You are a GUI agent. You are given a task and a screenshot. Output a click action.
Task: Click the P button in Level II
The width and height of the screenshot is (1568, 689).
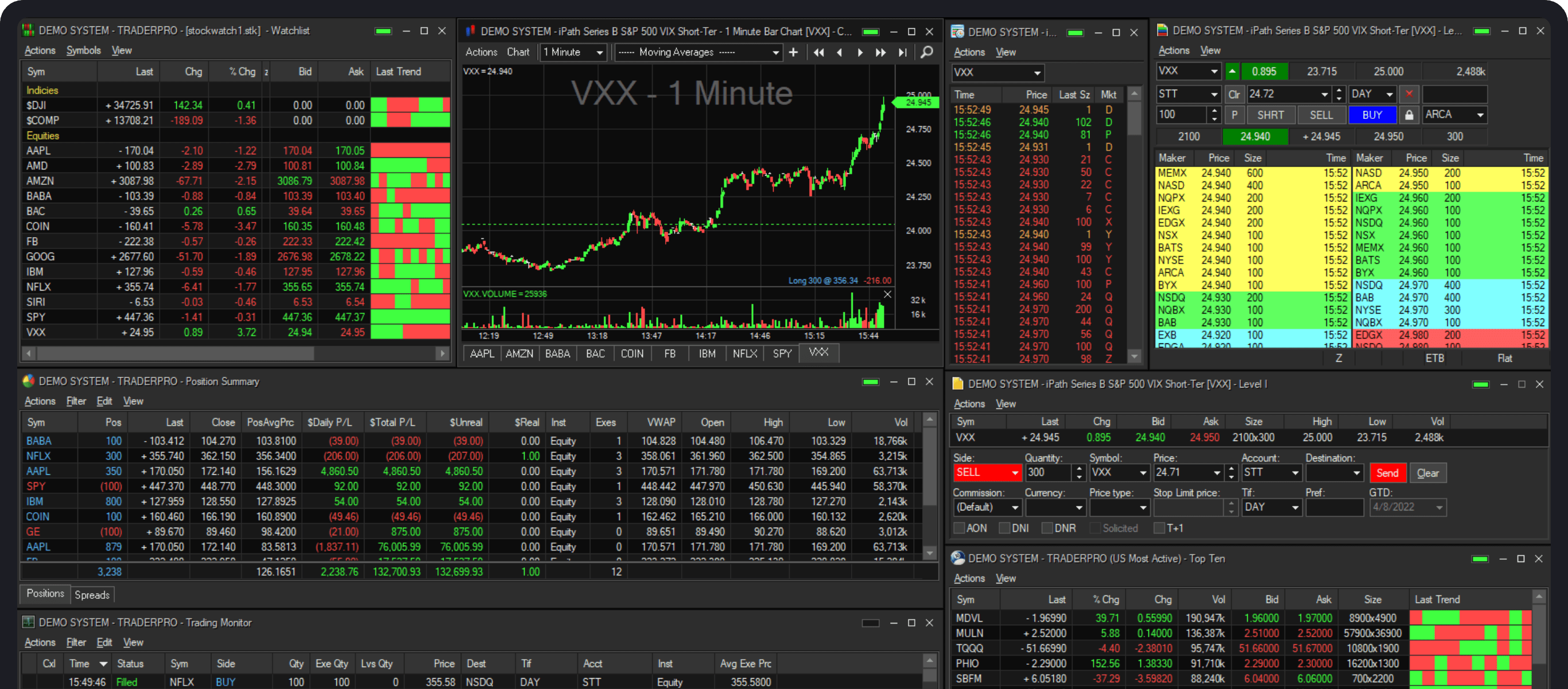pos(1235,114)
